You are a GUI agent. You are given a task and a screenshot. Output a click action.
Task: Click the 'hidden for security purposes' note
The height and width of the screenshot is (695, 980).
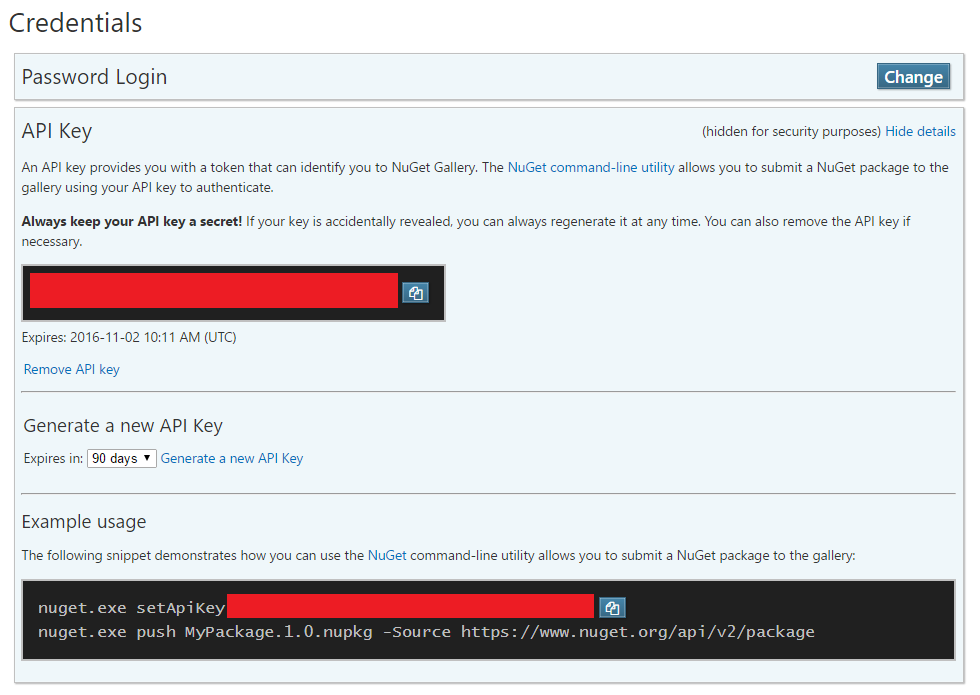tap(791, 132)
